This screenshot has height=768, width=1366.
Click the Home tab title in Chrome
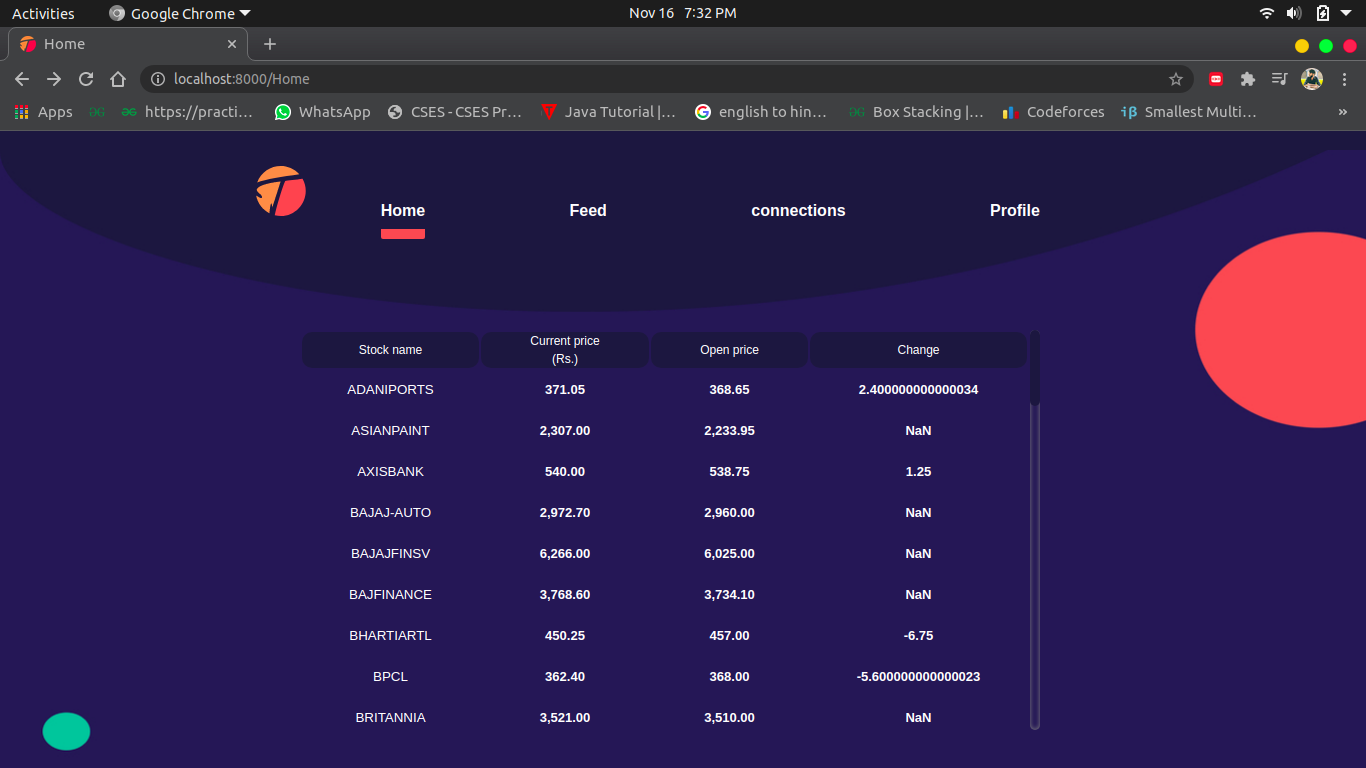click(64, 44)
